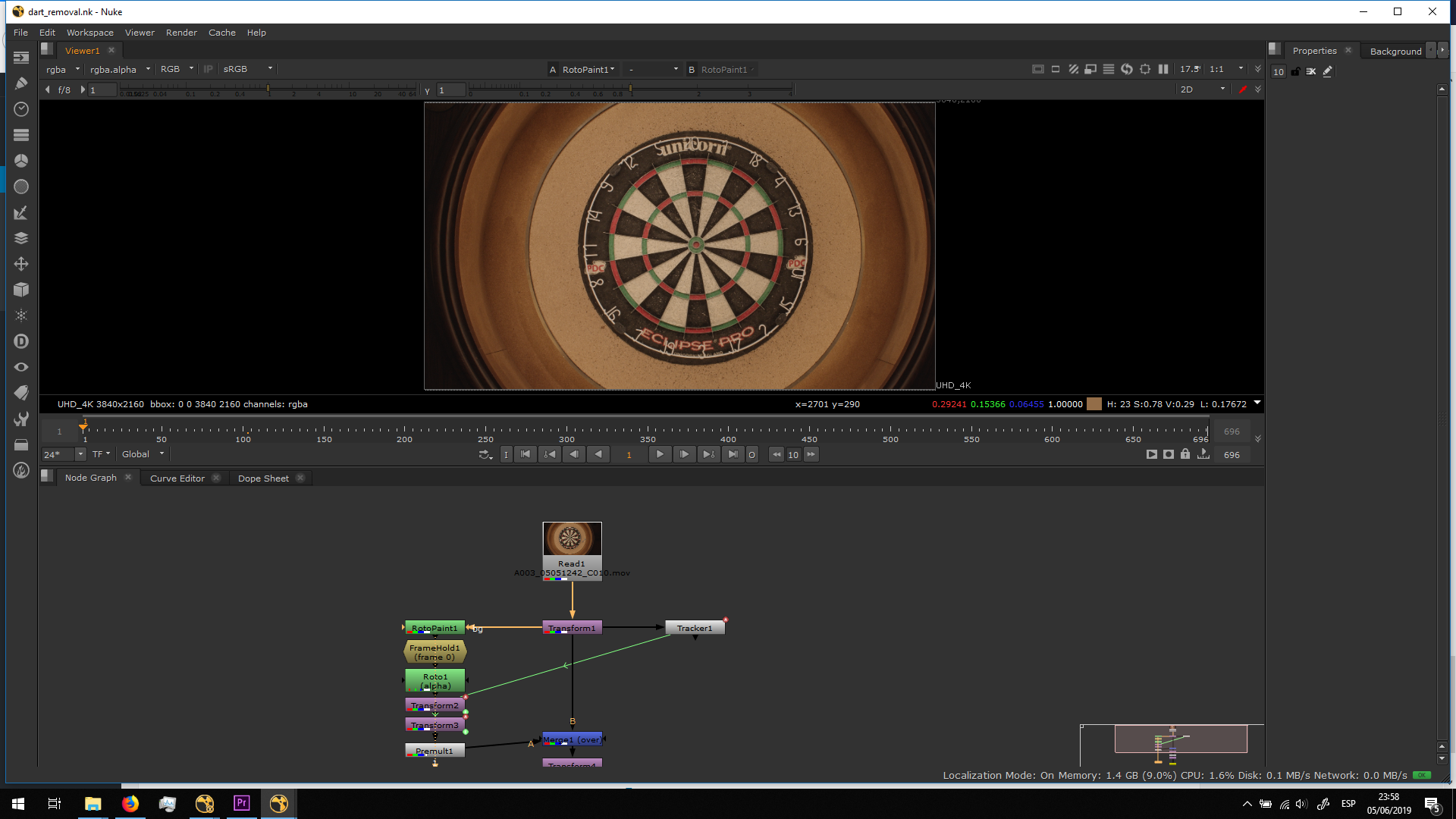The height and width of the screenshot is (819, 1456).
Task: Switch to the Curve Editor tab
Action: pos(177,479)
